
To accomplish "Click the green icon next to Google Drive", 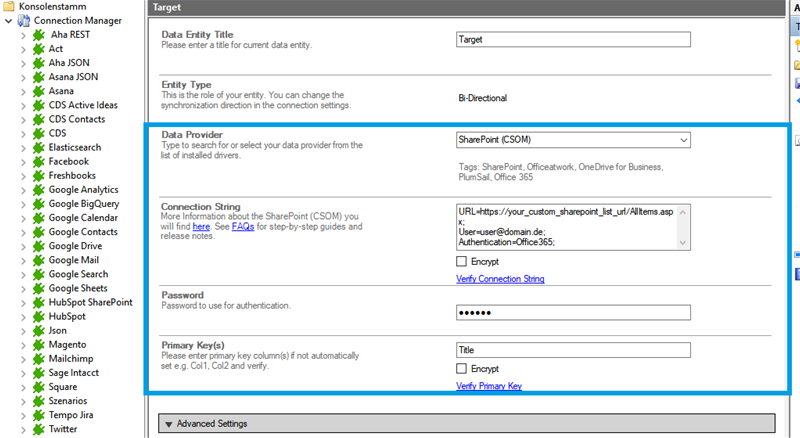I will [39, 246].
